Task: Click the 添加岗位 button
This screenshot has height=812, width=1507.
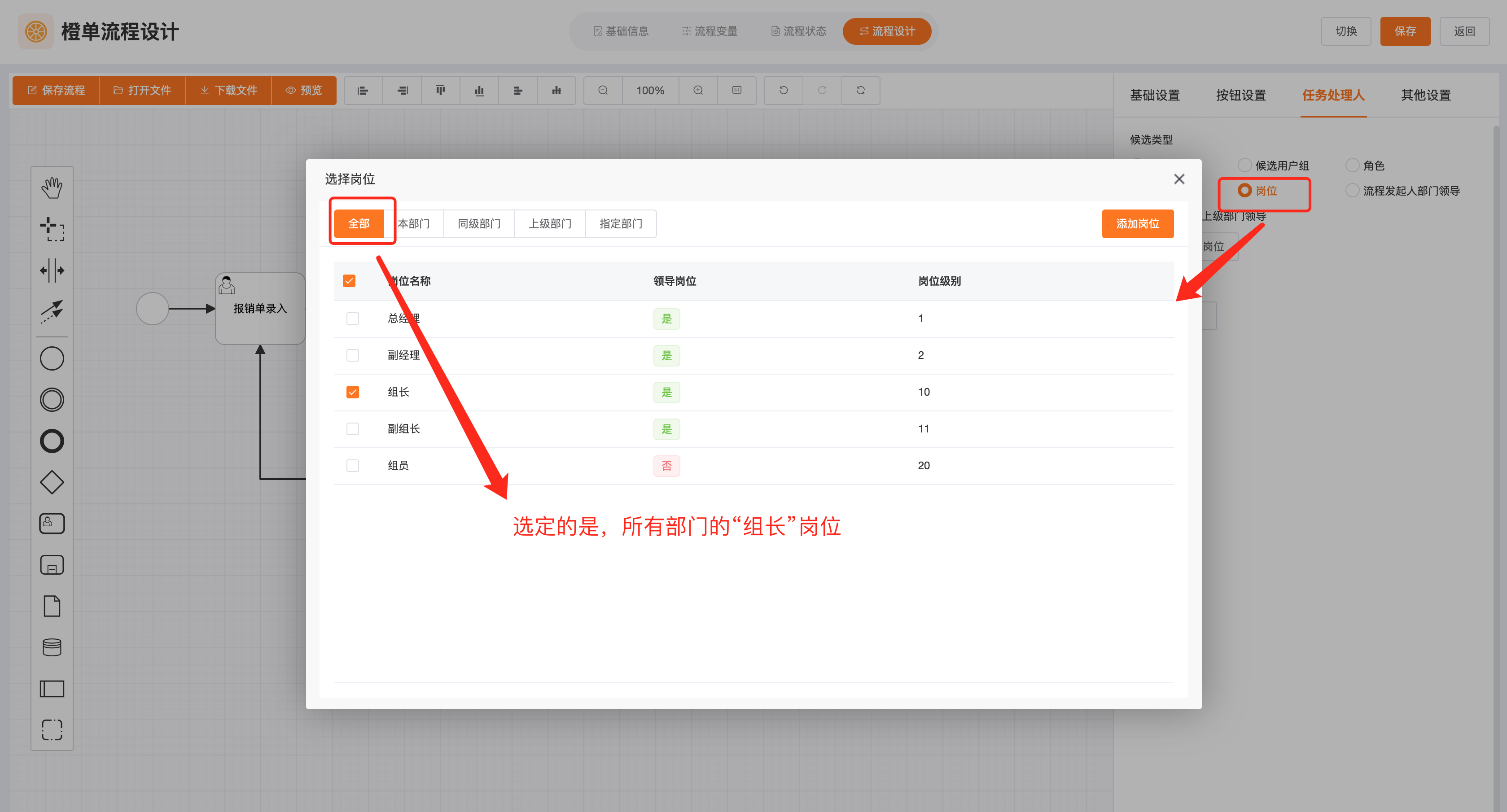Action: click(x=1138, y=223)
